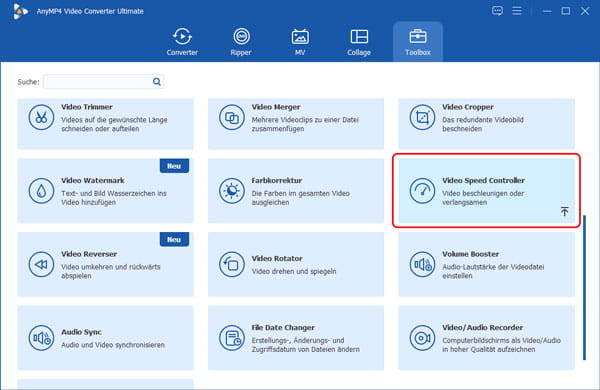This screenshot has height=390, width=600.
Task: Open the Farbkorrektur title
Action: tap(277, 180)
